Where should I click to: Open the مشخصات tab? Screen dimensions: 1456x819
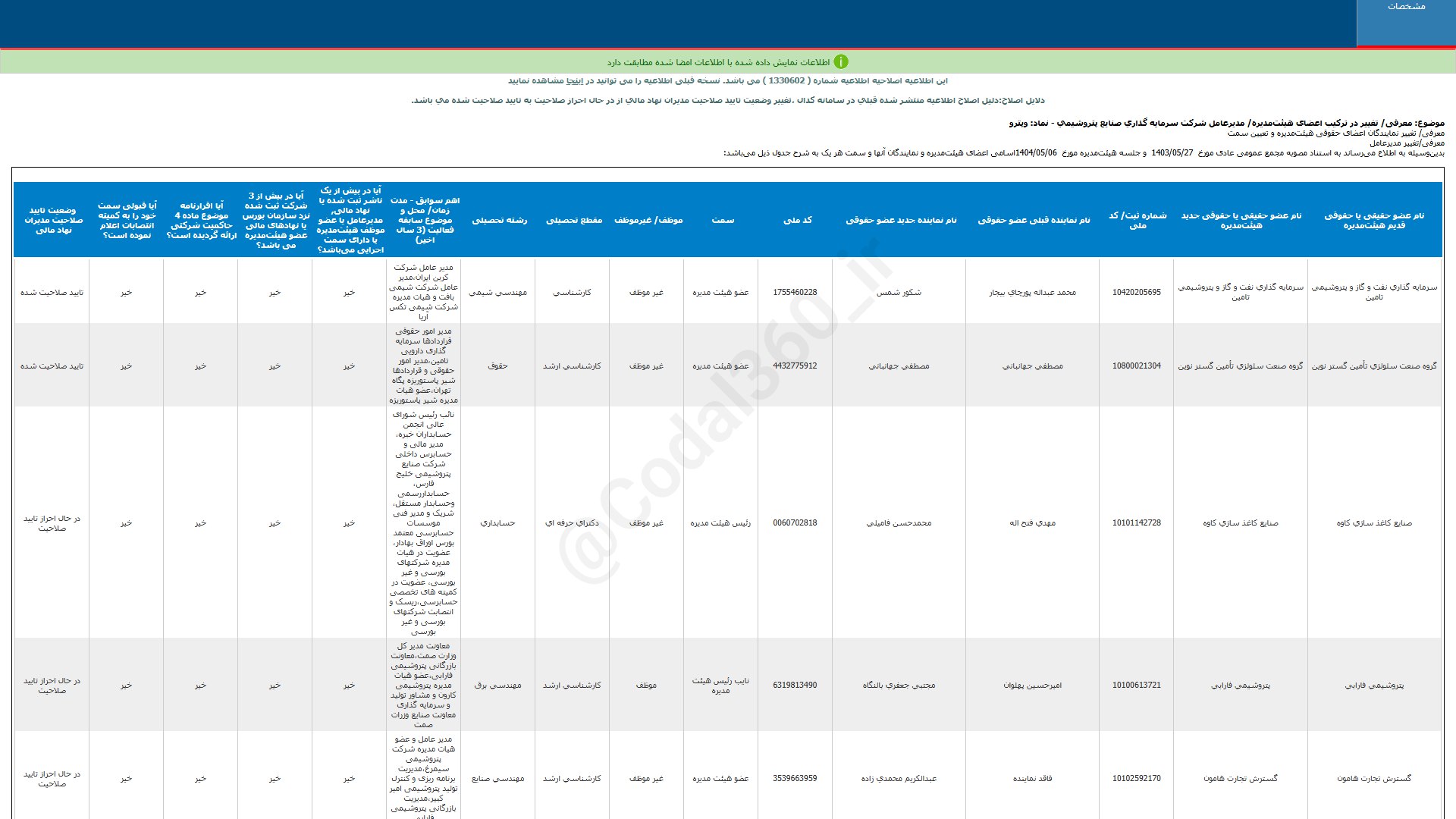tap(1406, 7)
